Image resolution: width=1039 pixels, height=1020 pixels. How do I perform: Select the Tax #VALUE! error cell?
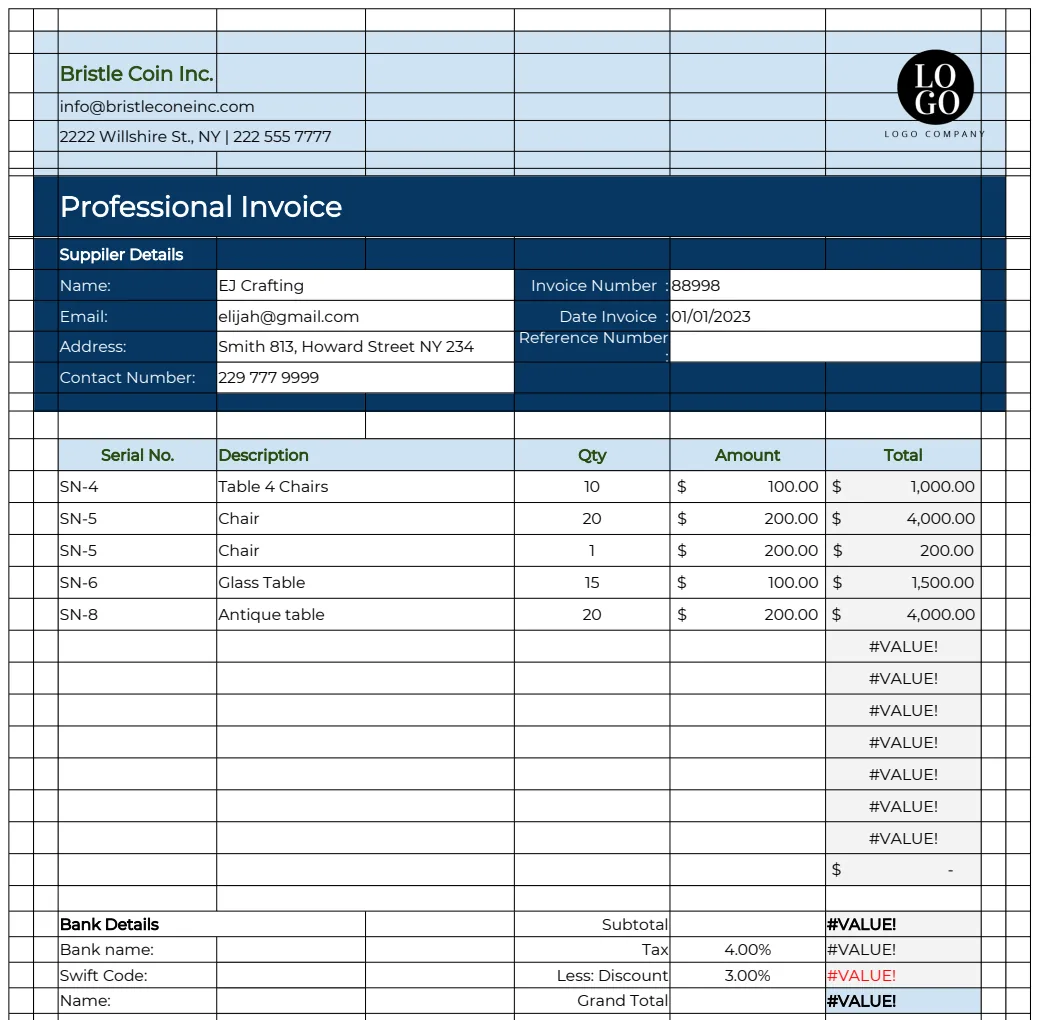point(903,950)
